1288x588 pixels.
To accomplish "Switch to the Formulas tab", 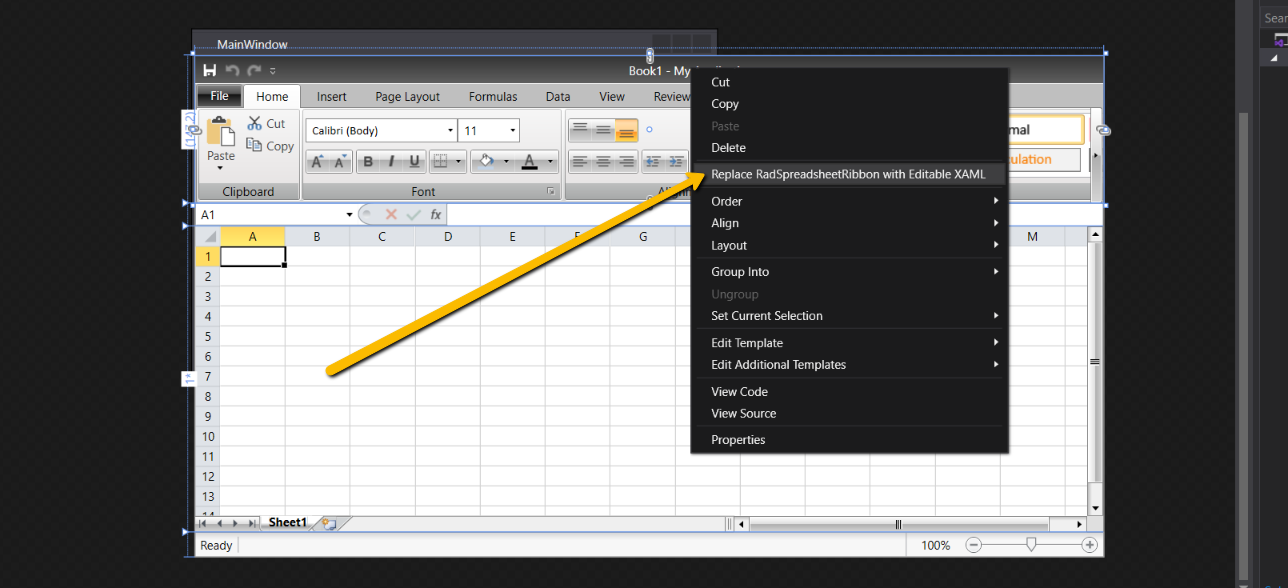I will coord(493,97).
